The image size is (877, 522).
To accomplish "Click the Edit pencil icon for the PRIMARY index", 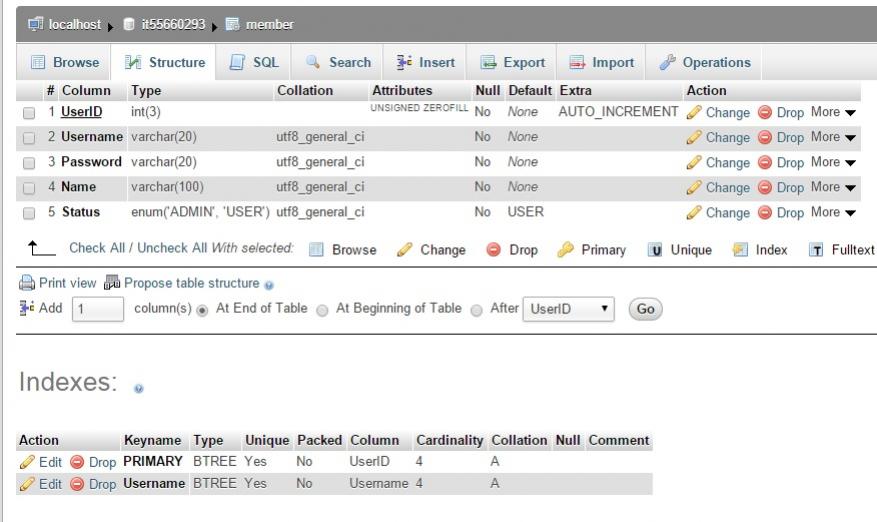I will click(27, 462).
